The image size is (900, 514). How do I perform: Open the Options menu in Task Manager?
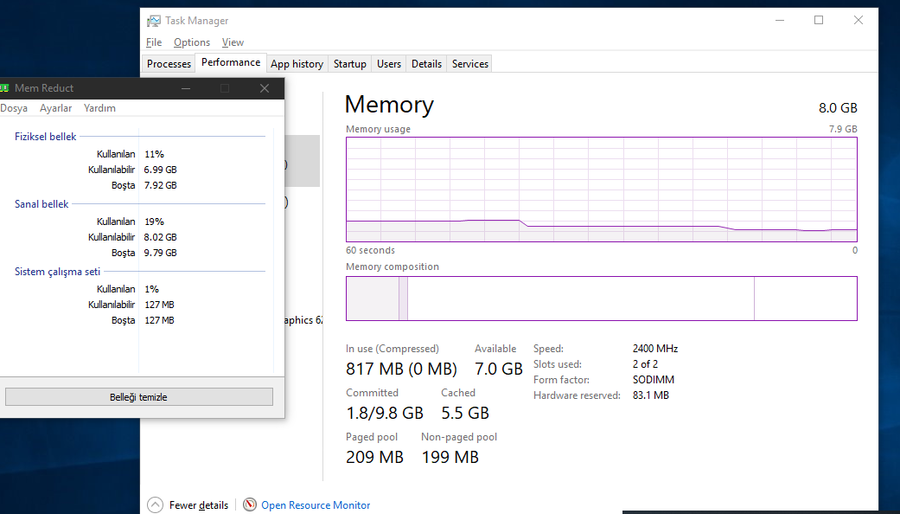[191, 43]
